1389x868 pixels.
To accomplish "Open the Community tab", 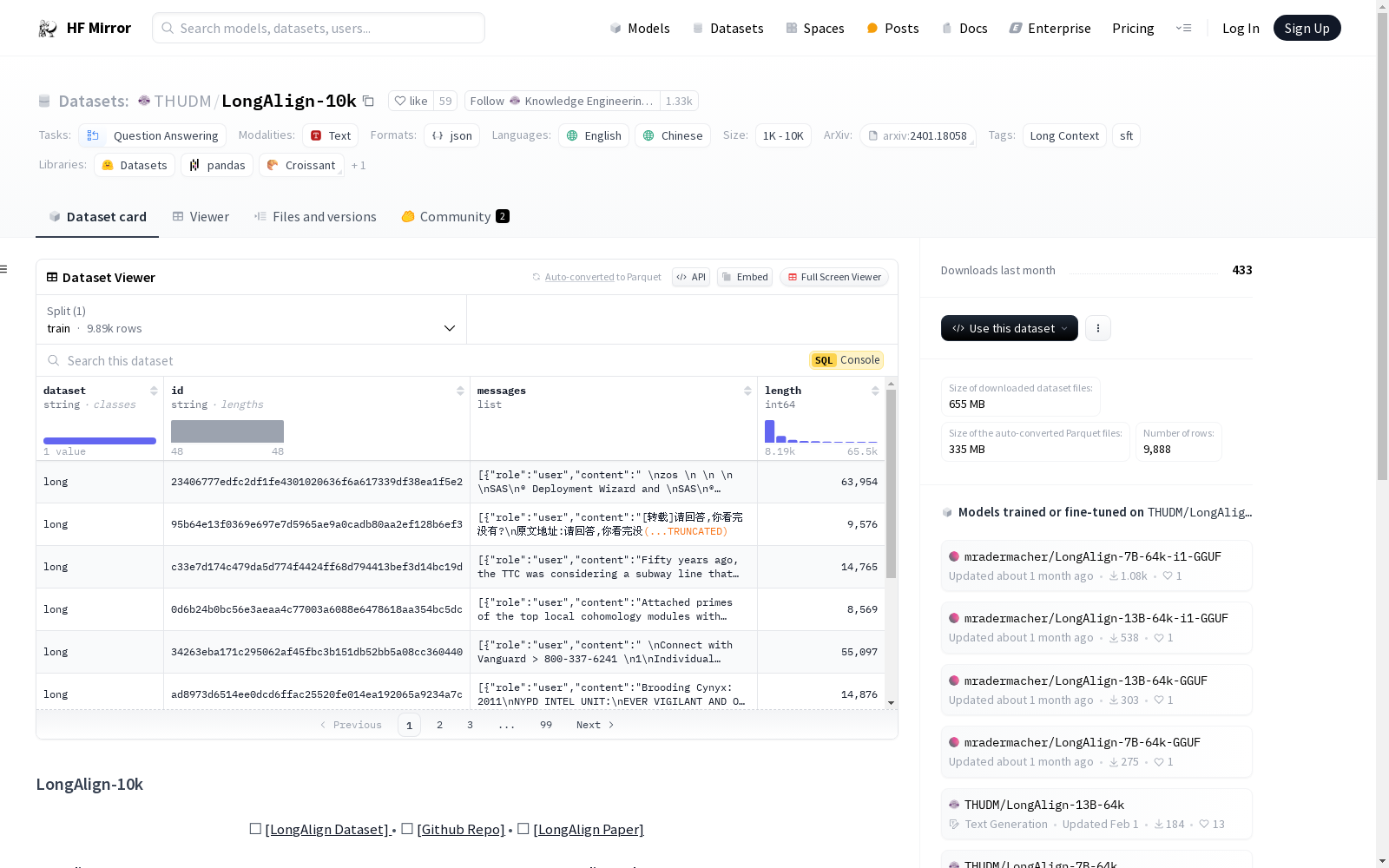I will [455, 217].
